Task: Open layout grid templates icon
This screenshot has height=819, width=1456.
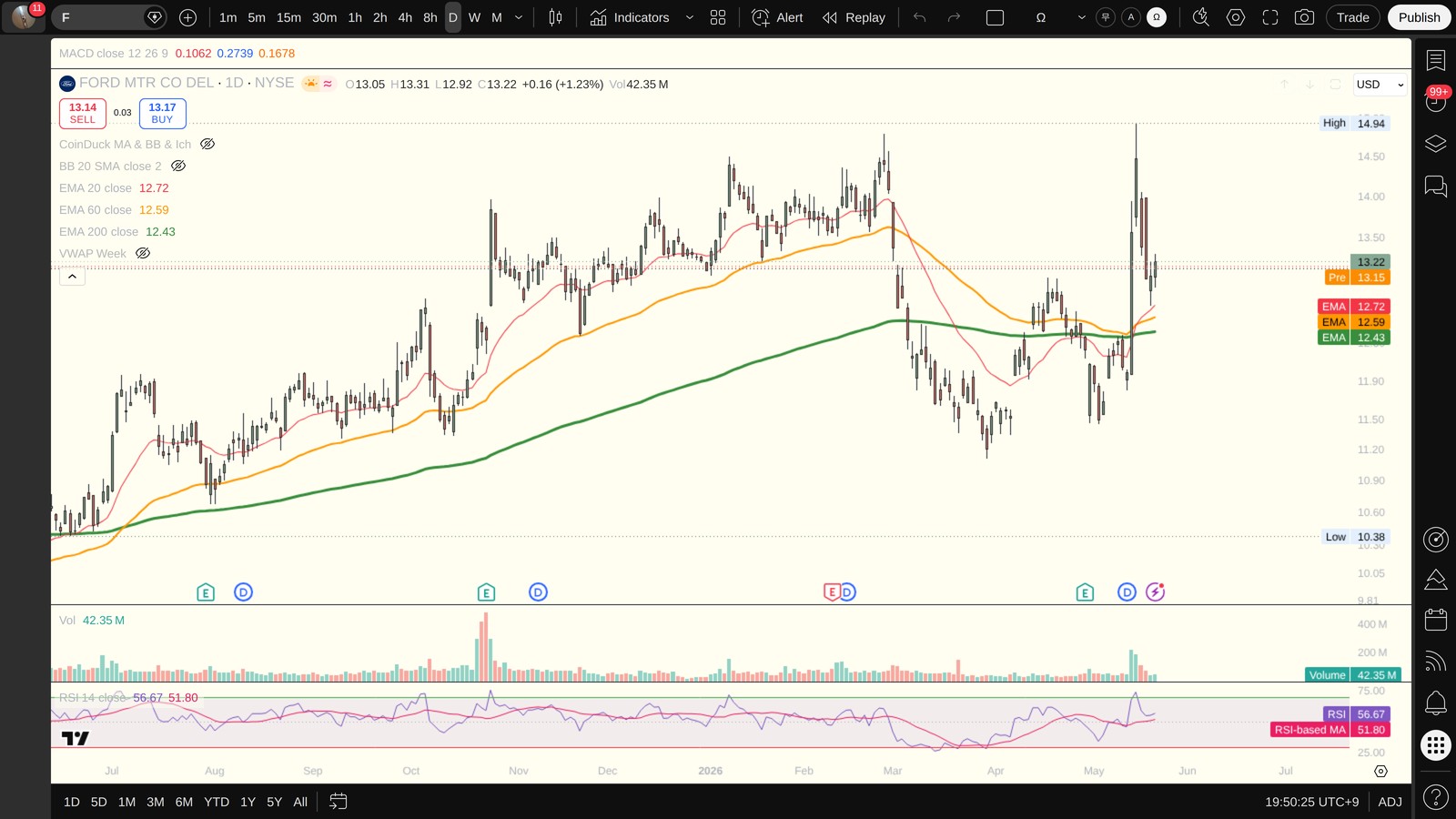Action: pyautogui.click(x=718, y=17)
